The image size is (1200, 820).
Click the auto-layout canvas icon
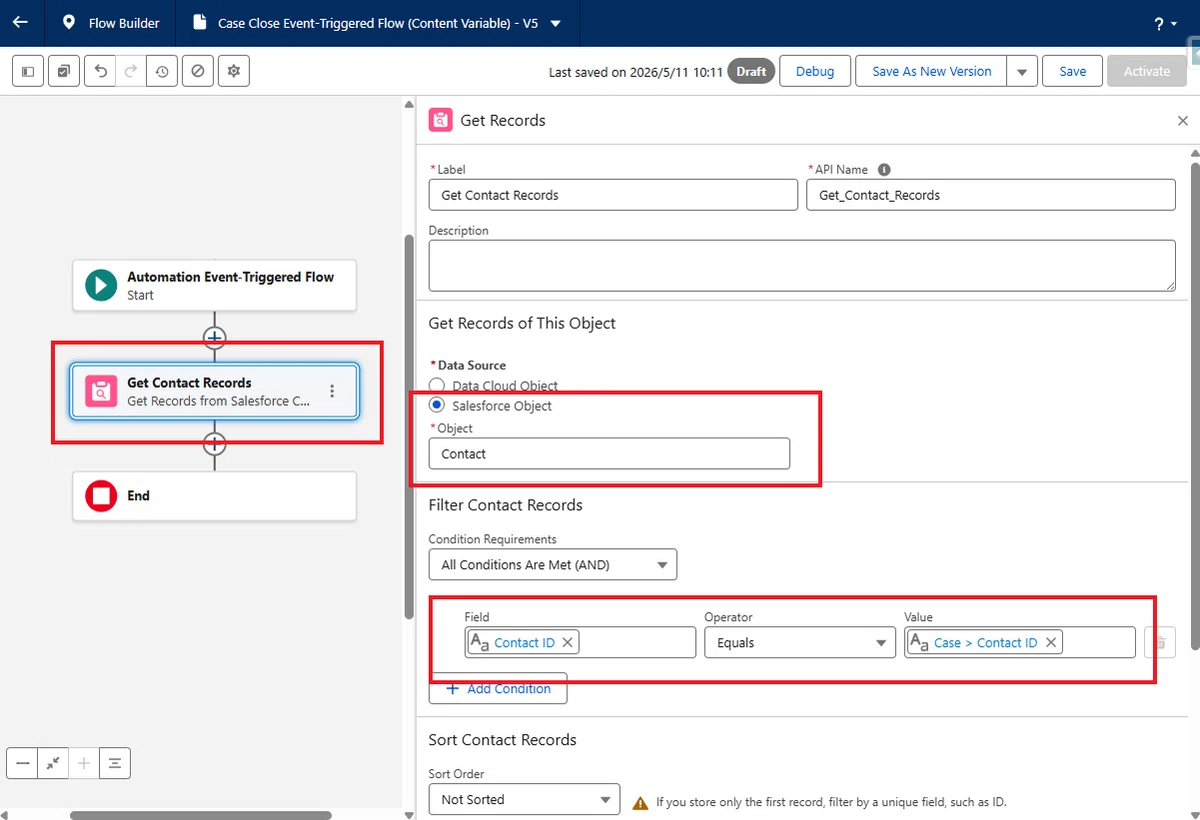[115, 763]
